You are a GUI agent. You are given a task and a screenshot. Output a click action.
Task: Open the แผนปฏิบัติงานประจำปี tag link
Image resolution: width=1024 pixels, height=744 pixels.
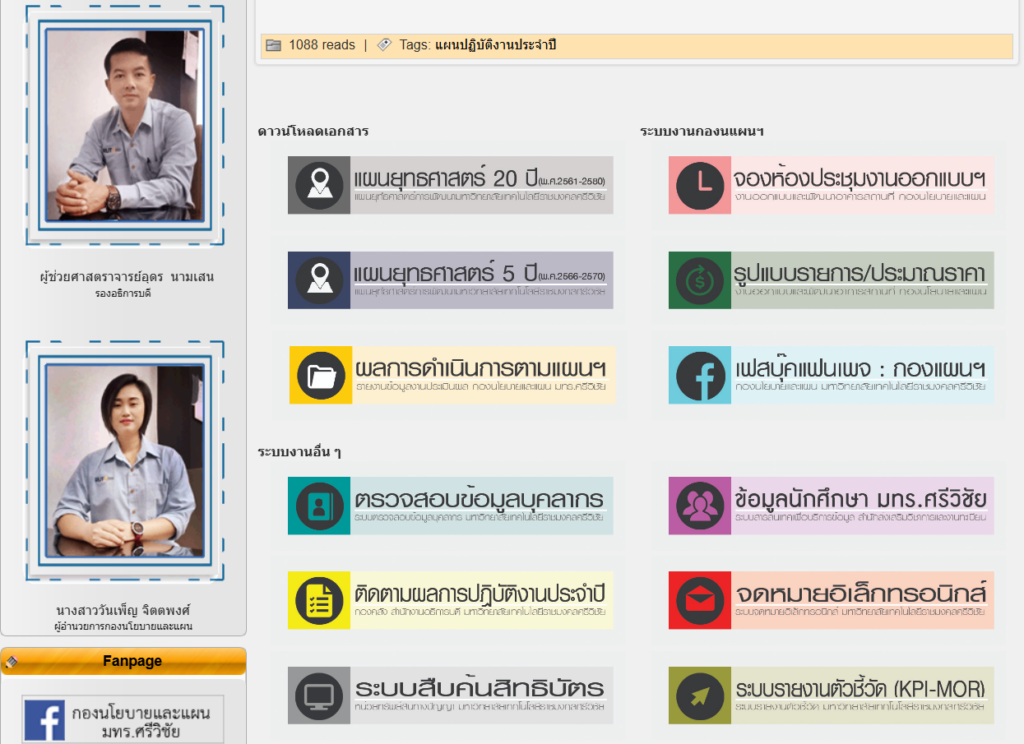(496, 45)
